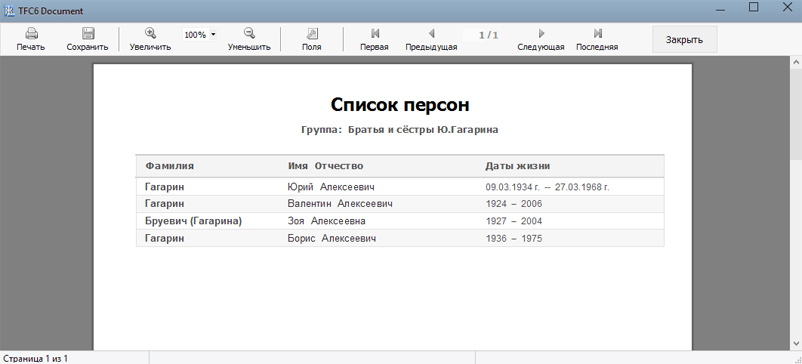802x364 pixels.
Task: Open the 100% zoom level dropdown
Action: coord(213,35)
